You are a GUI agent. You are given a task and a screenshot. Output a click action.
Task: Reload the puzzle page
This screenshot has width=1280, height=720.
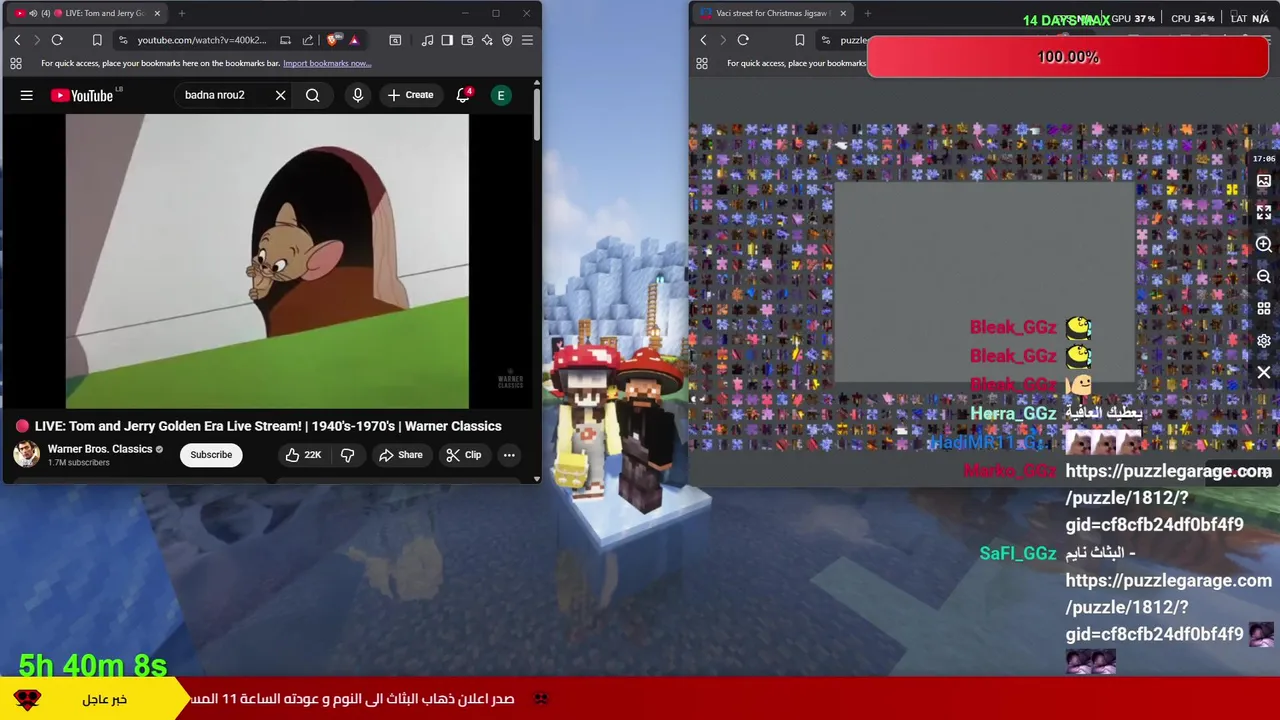pos(743,40)
